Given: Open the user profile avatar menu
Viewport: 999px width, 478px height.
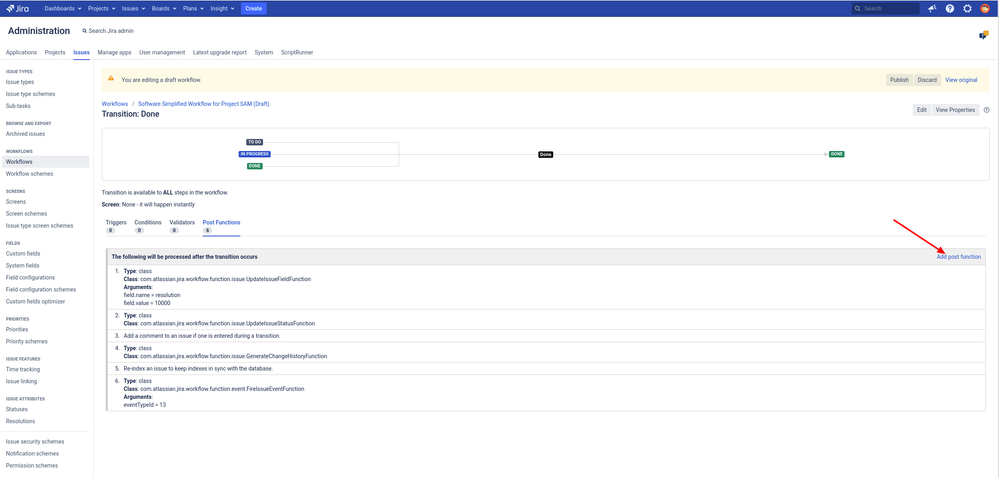Looking at the screenshot, I should [x=984, y=8].
